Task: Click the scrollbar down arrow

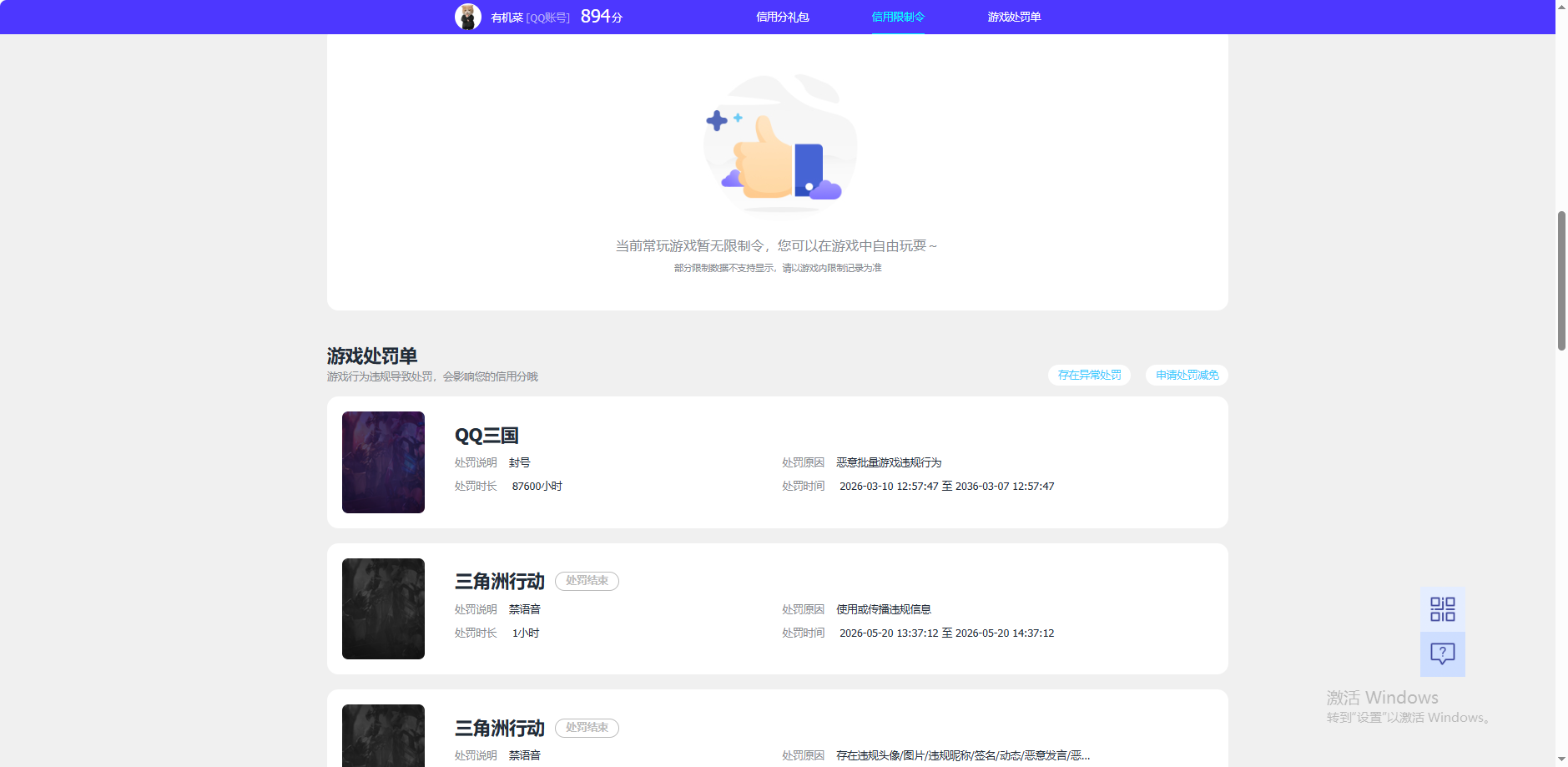Action: (1561, 760)
